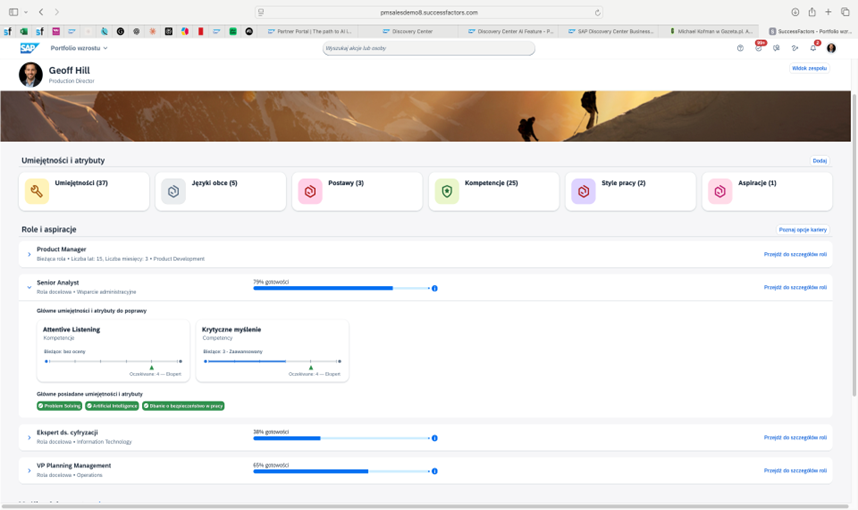Screen dimensions: 858x510
Task: Open the Umiejętności (37) wrench icon card
Action: click(37, 191)
